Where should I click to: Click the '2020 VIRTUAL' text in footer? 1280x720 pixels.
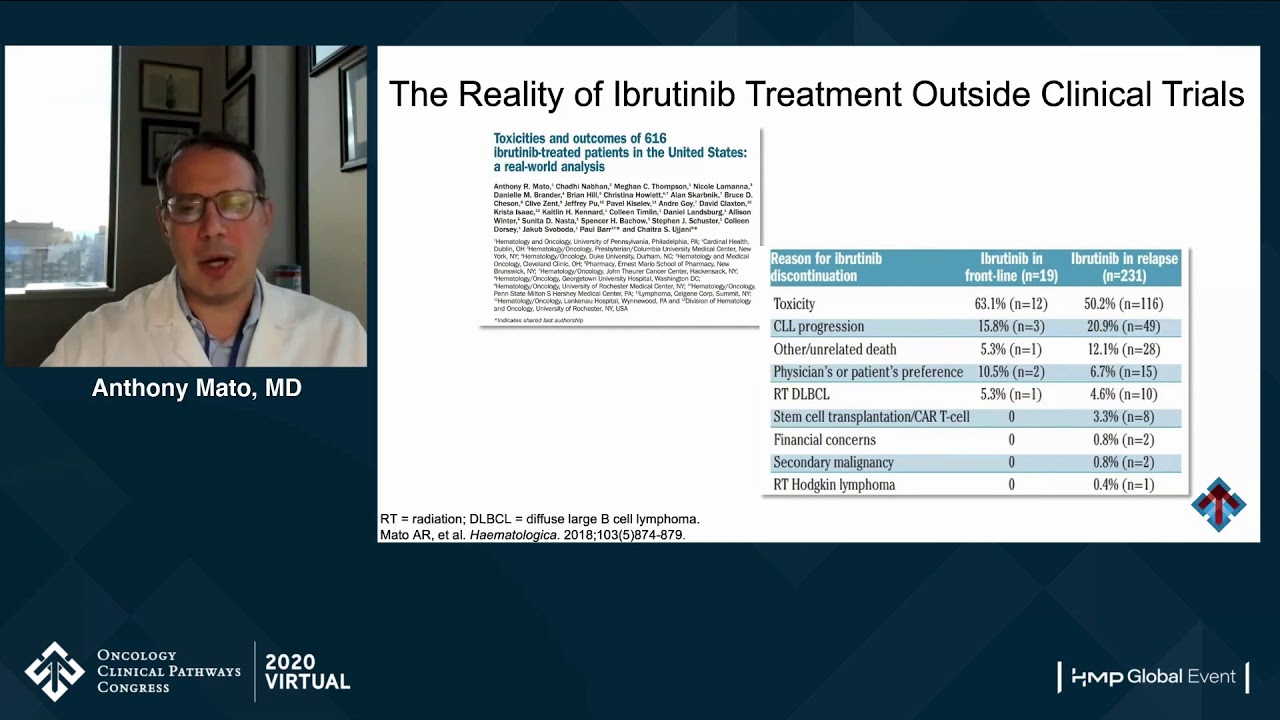pos(307,672)
